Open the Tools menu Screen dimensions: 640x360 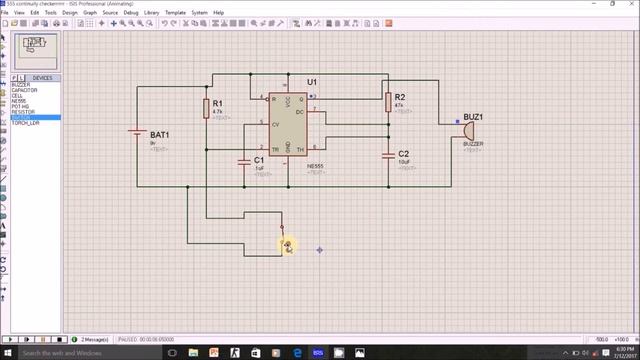tap(51, 13)
